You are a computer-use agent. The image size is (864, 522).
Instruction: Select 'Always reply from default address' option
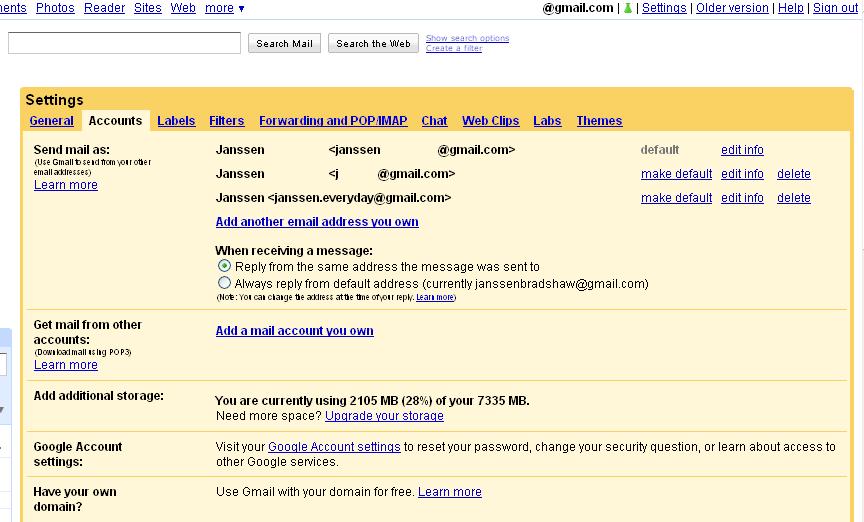point(224,283)
